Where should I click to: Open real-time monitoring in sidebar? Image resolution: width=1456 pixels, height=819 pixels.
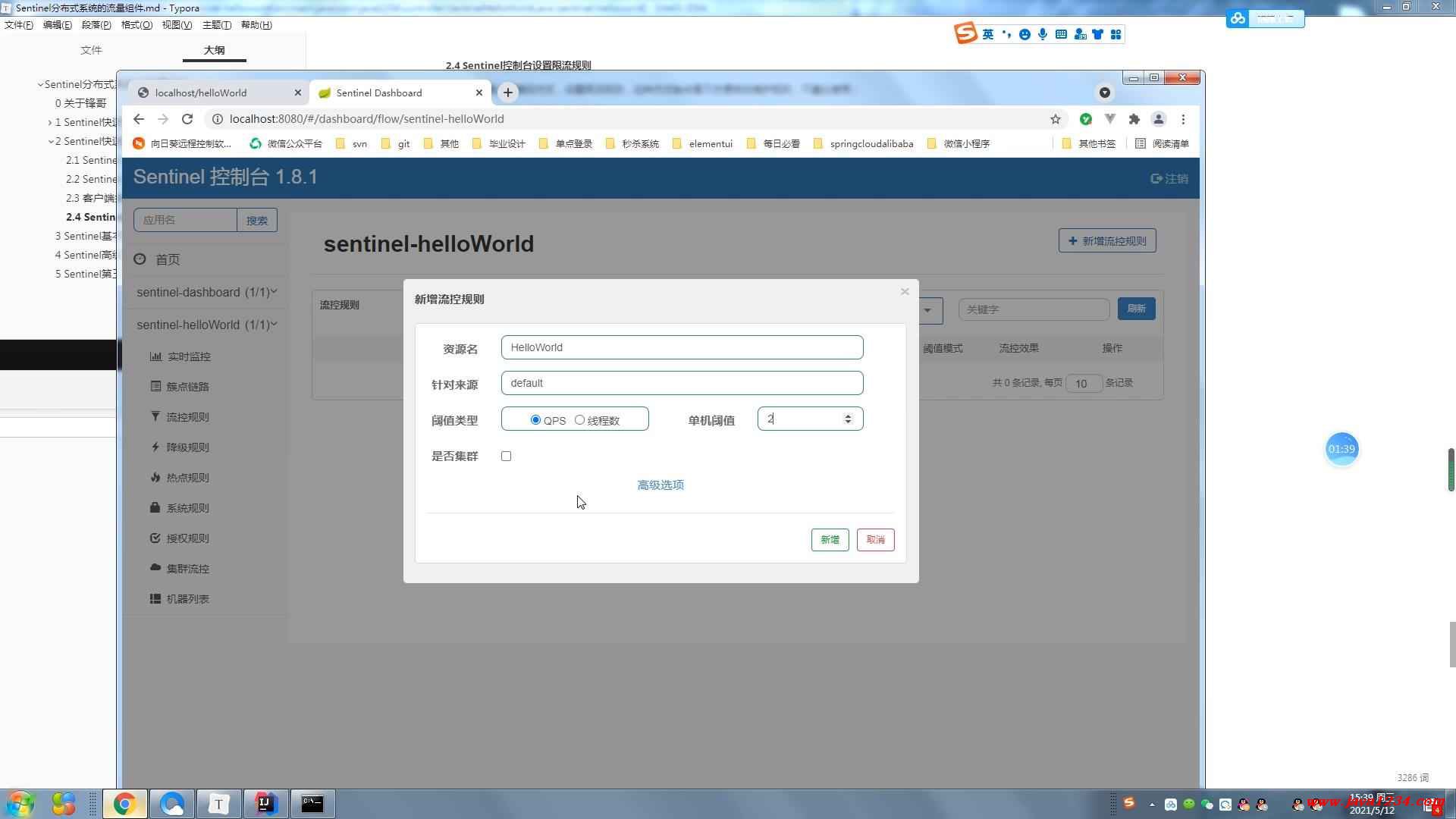coord(180,356)
